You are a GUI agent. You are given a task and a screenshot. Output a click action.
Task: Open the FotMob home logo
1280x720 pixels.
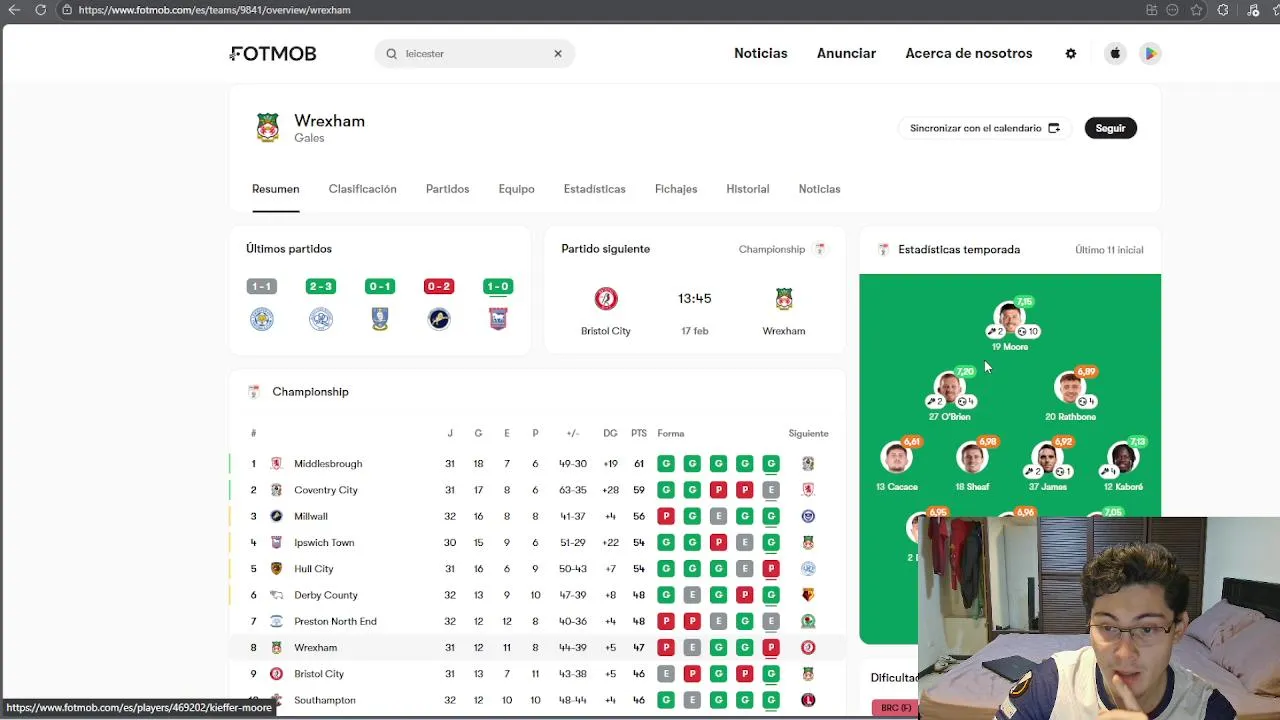pyautogui.click(x=274, y=54)
